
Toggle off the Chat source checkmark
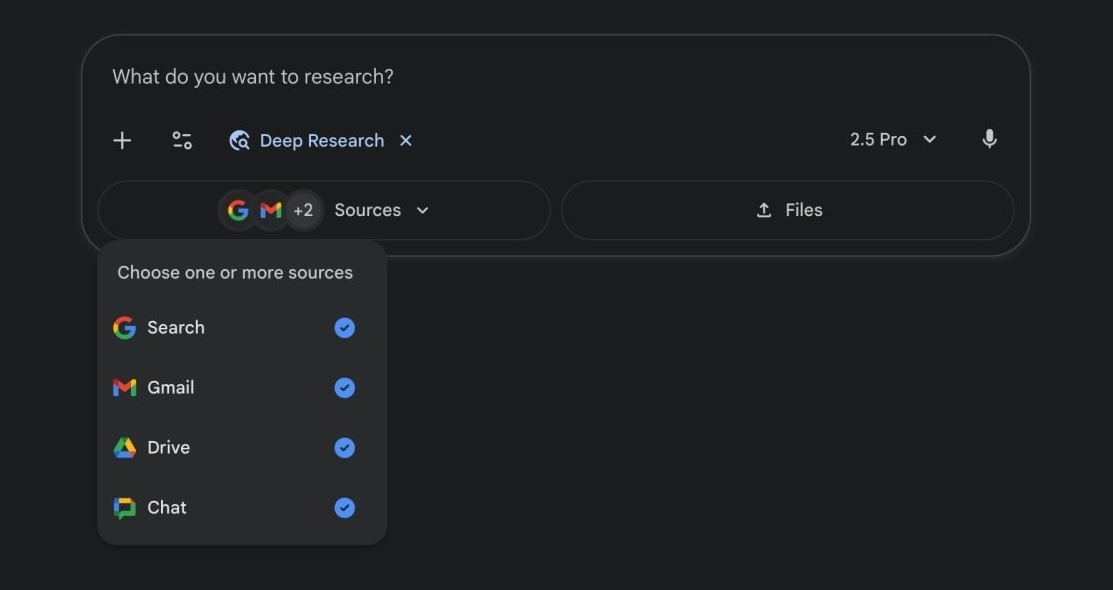pos(344,508)
